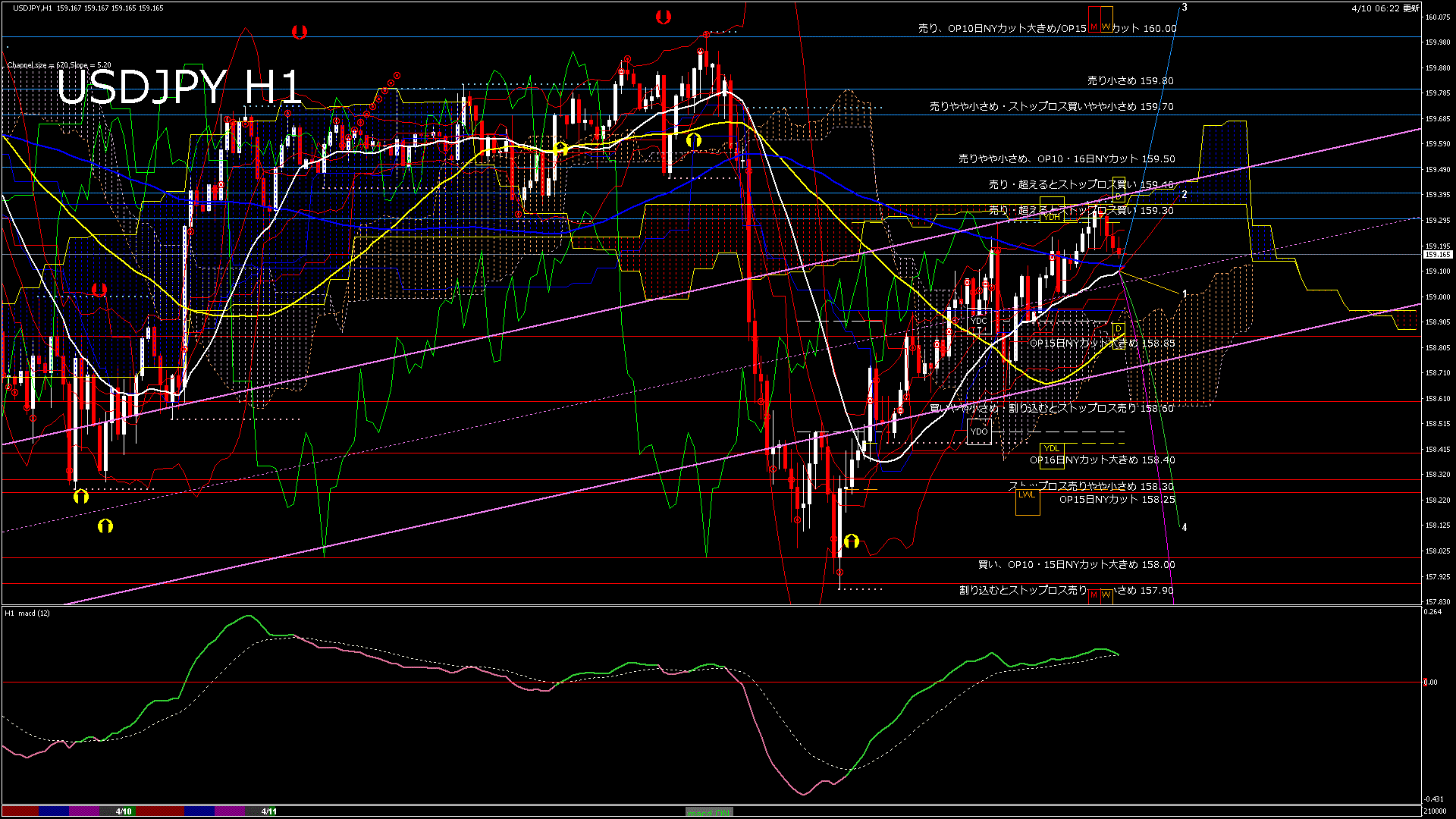Toggle the yellow U marker at the 158.05 low
The image size is (1456, 819).
click(x=853, y=540)
